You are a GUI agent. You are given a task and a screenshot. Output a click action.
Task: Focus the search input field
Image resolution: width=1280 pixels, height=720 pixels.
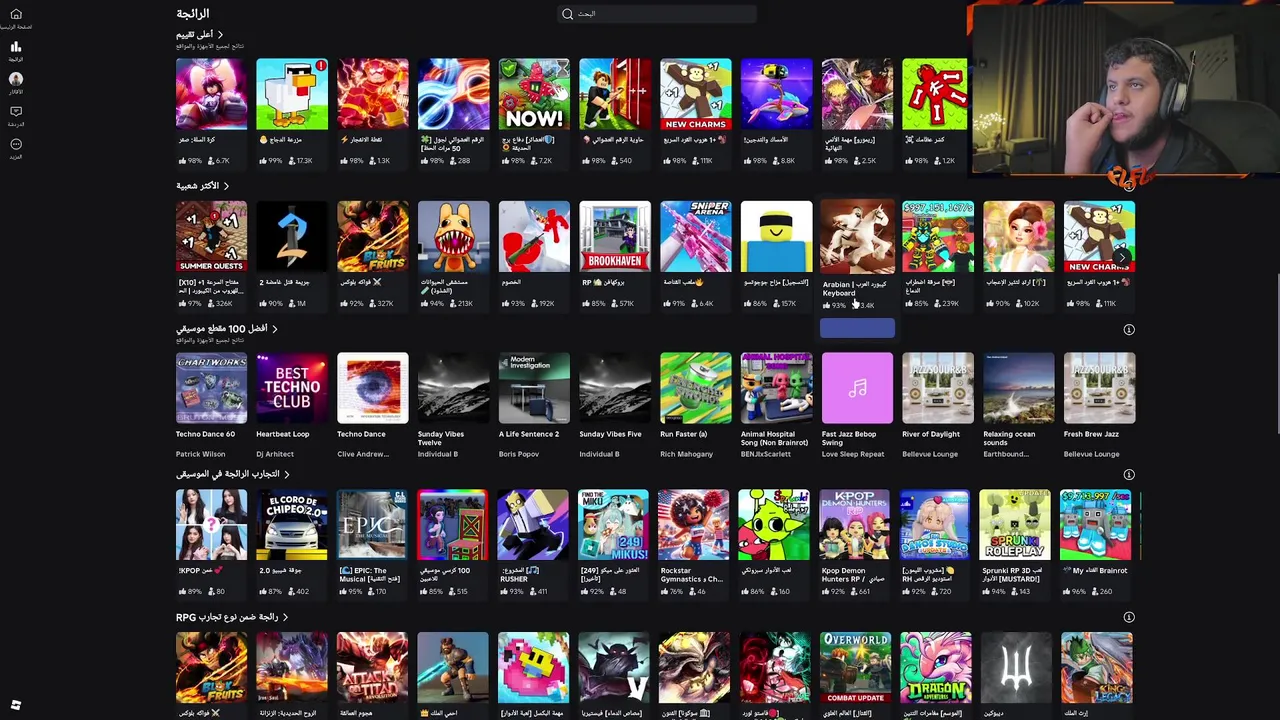click(657, 14)
